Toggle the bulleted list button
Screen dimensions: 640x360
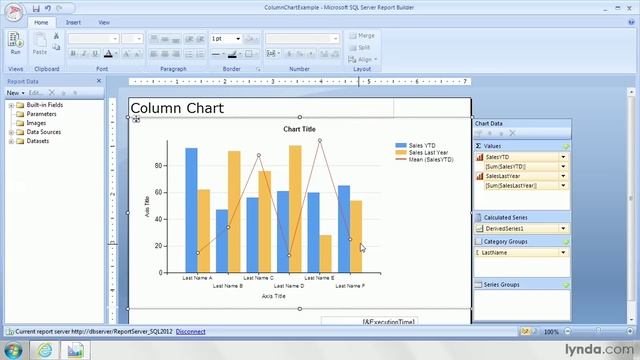pos(189,53)
